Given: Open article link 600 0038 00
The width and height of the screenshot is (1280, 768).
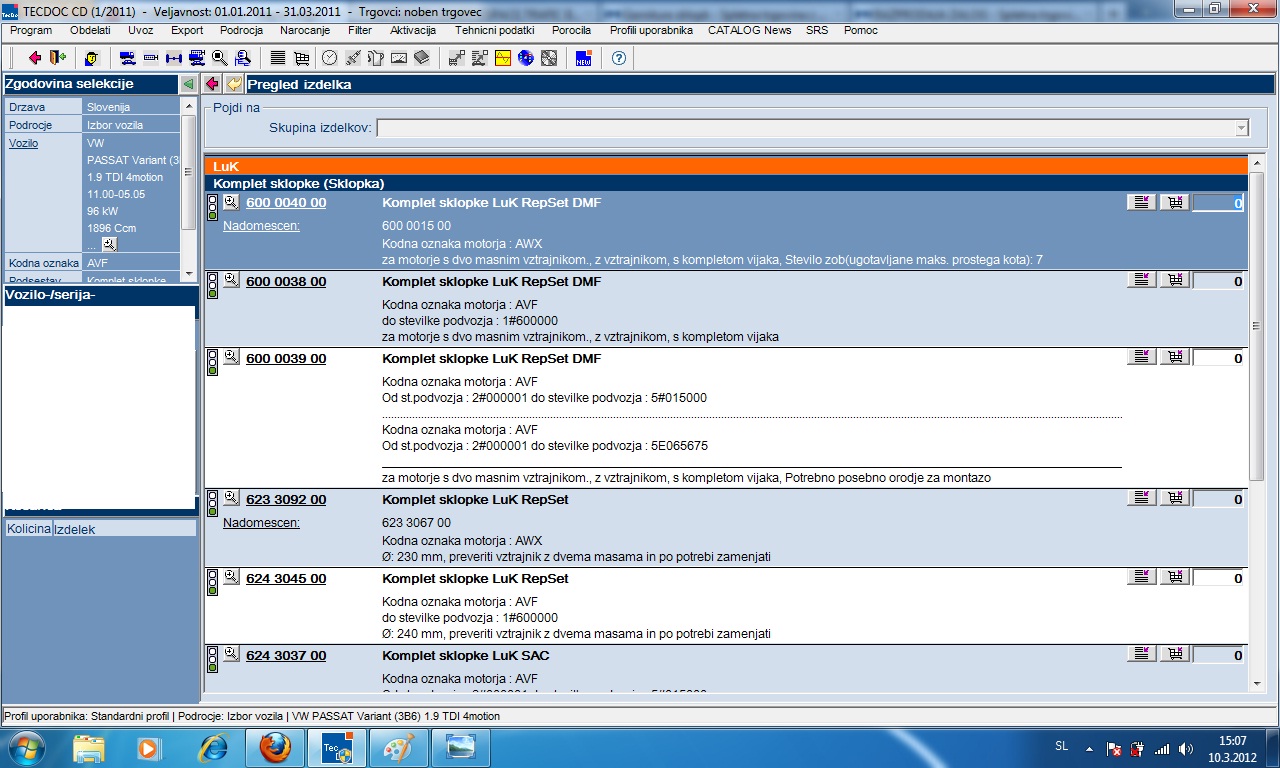Looking at the screenshot, I should 286,282.
